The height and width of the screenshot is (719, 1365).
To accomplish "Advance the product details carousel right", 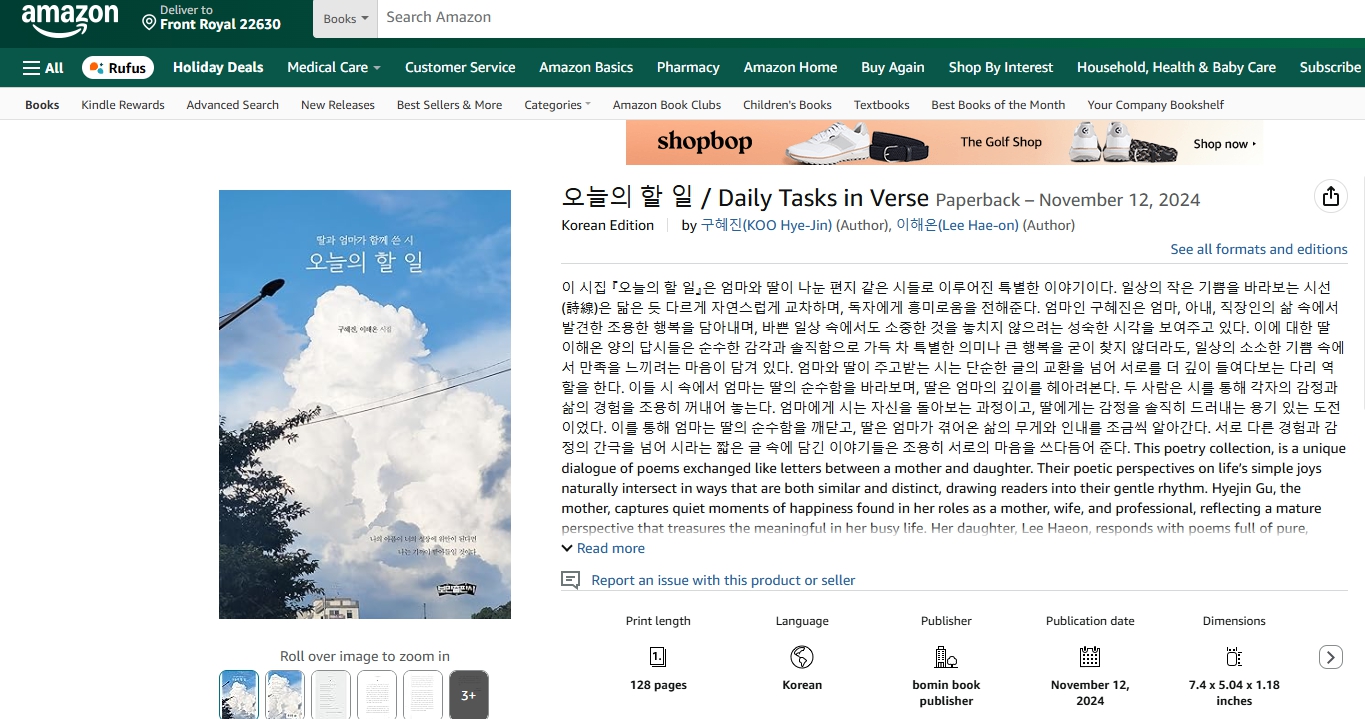I will click(1330, 657).
